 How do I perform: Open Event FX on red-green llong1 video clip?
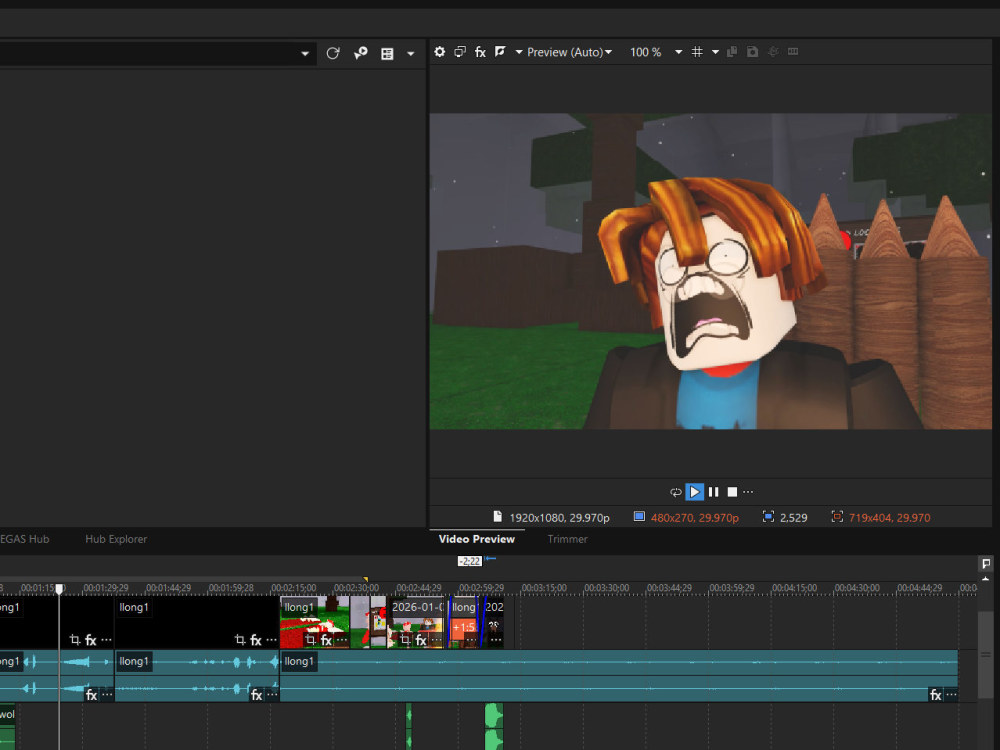click(x=326, y=640)
